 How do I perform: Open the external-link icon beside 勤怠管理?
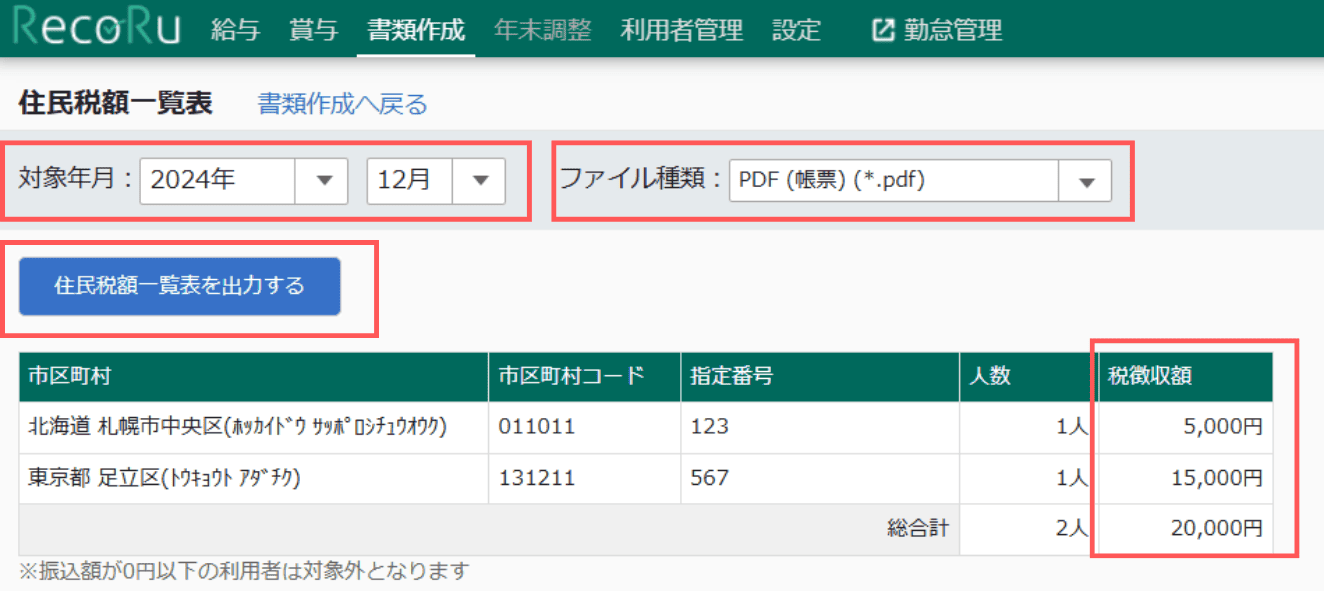point(883,30)
